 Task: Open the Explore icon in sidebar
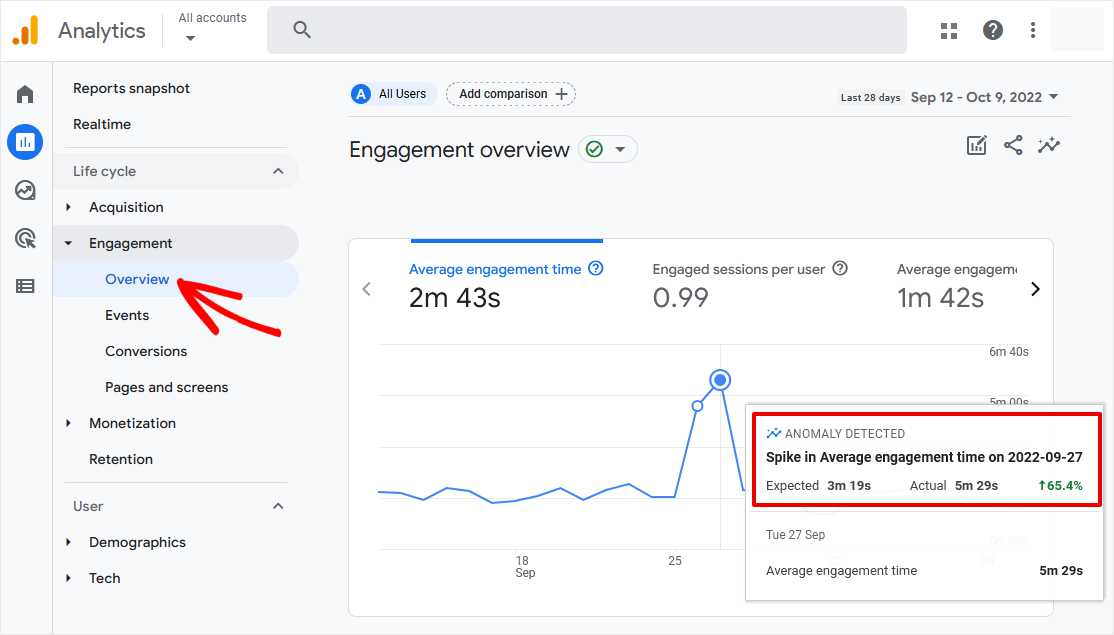25,190
